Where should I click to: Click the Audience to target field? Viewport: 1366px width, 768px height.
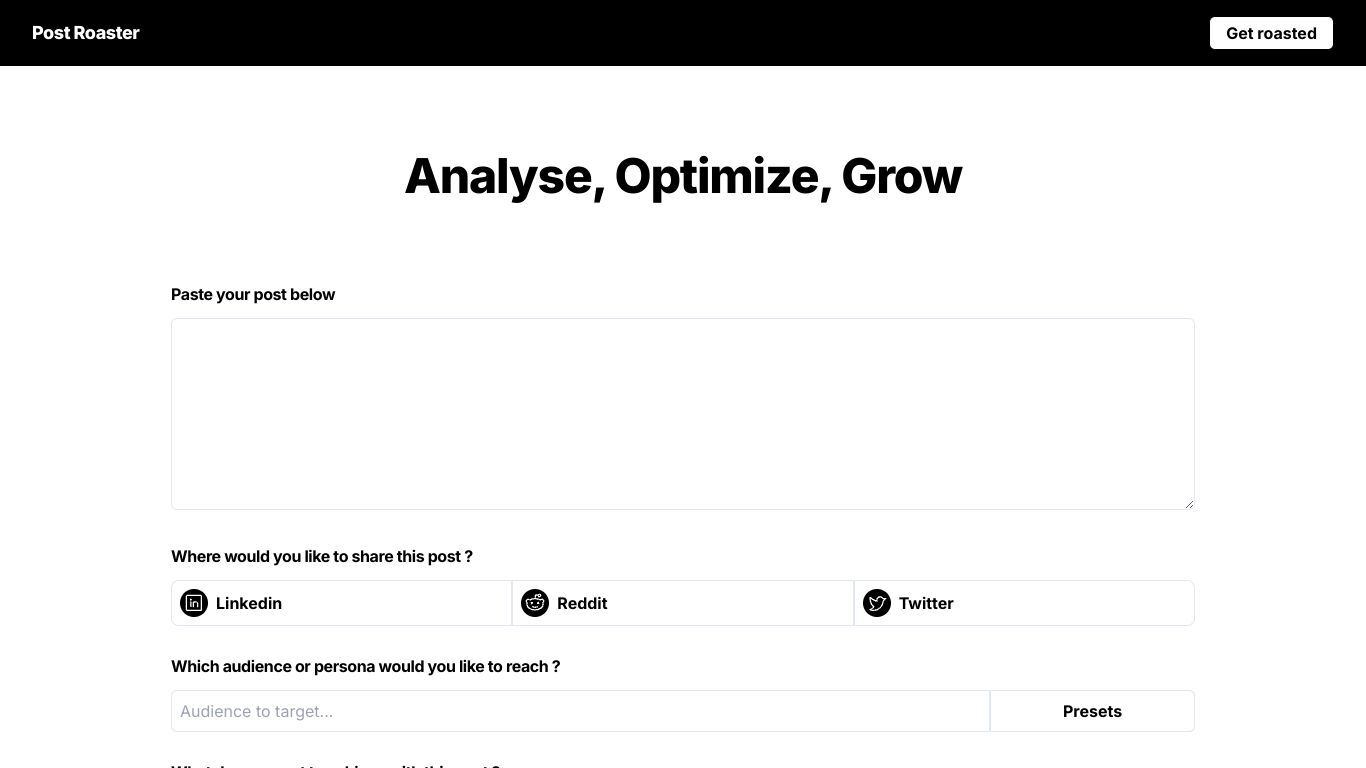click(580, 711)
